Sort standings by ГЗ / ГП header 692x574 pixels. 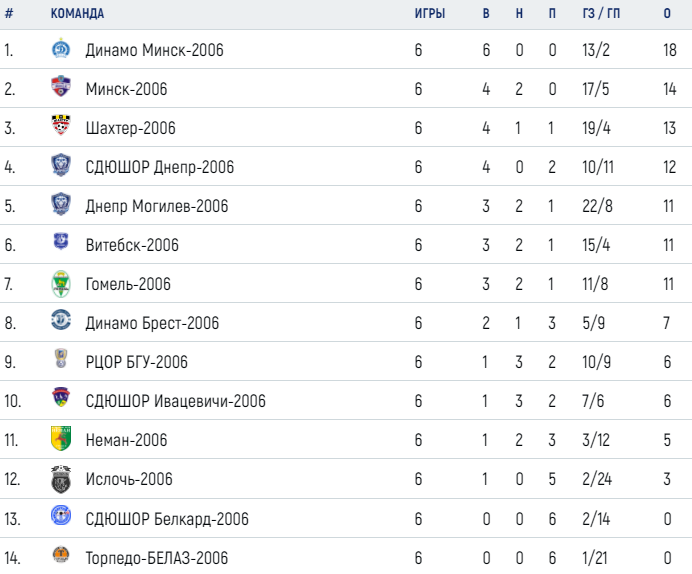coord(601,14)
